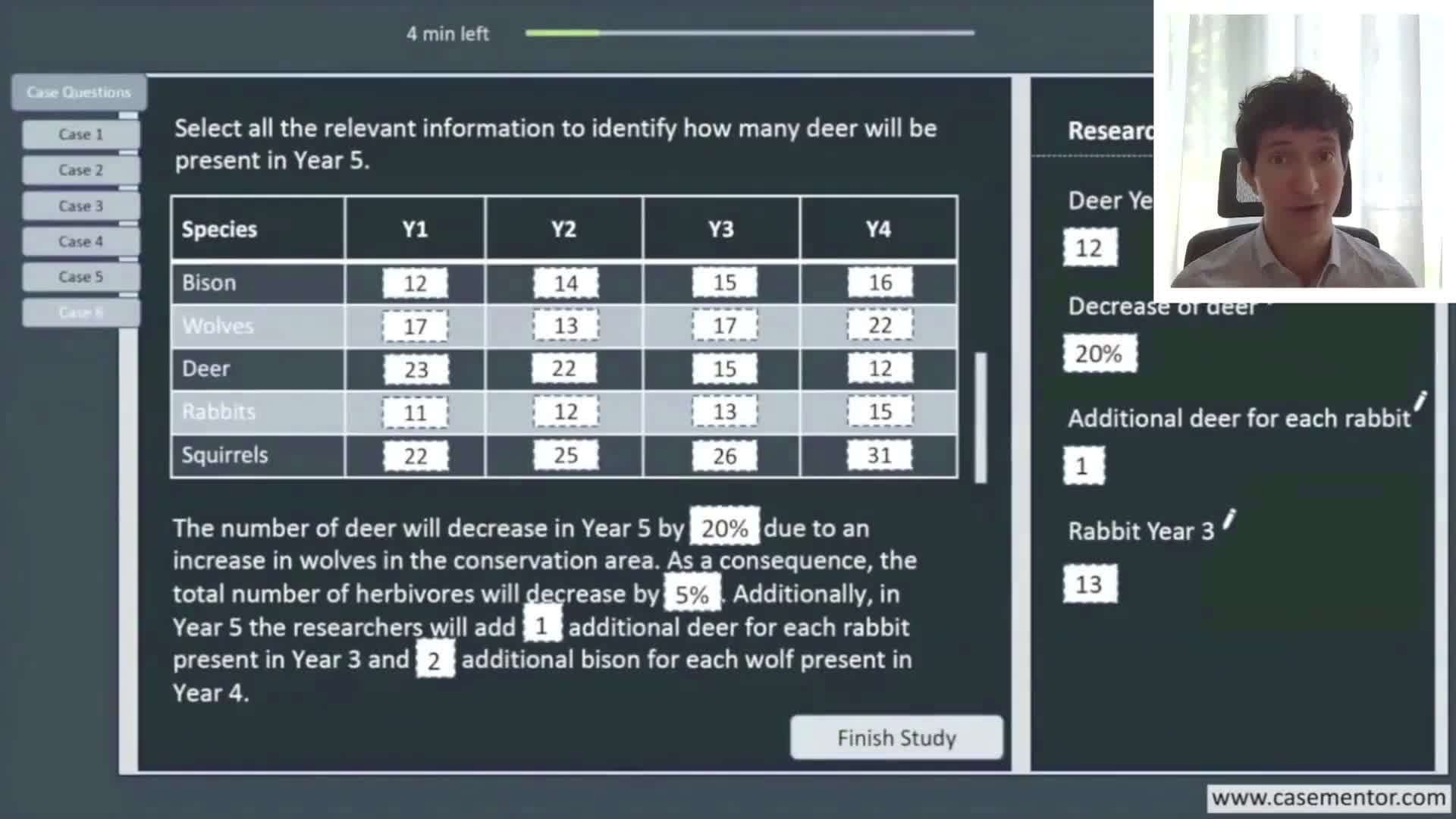Select Deer Y3 value 15
The width and height of the screenshot is (1456, 819).
[x=724, y=369]
